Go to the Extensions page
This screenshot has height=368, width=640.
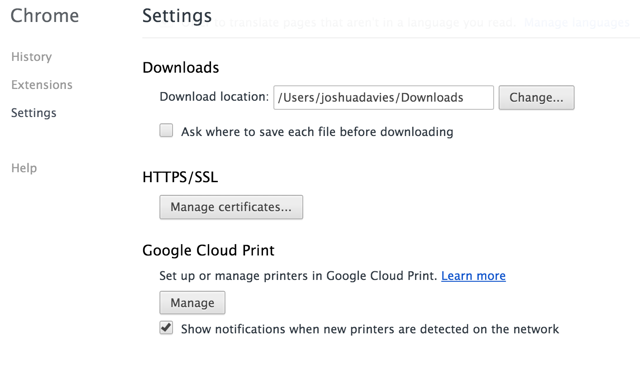pyautogui.click(x=42, y=85)
